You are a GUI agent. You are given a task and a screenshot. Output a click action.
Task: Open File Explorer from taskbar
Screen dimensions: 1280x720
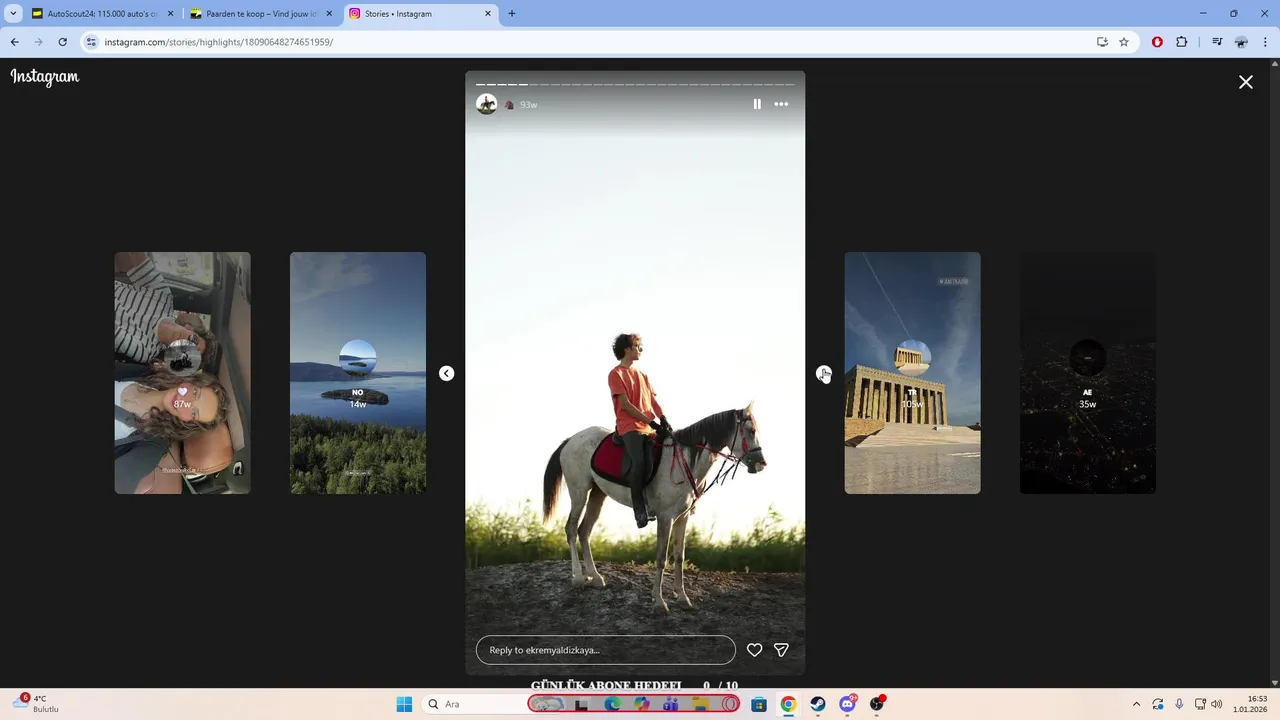[x=701, y=704]
